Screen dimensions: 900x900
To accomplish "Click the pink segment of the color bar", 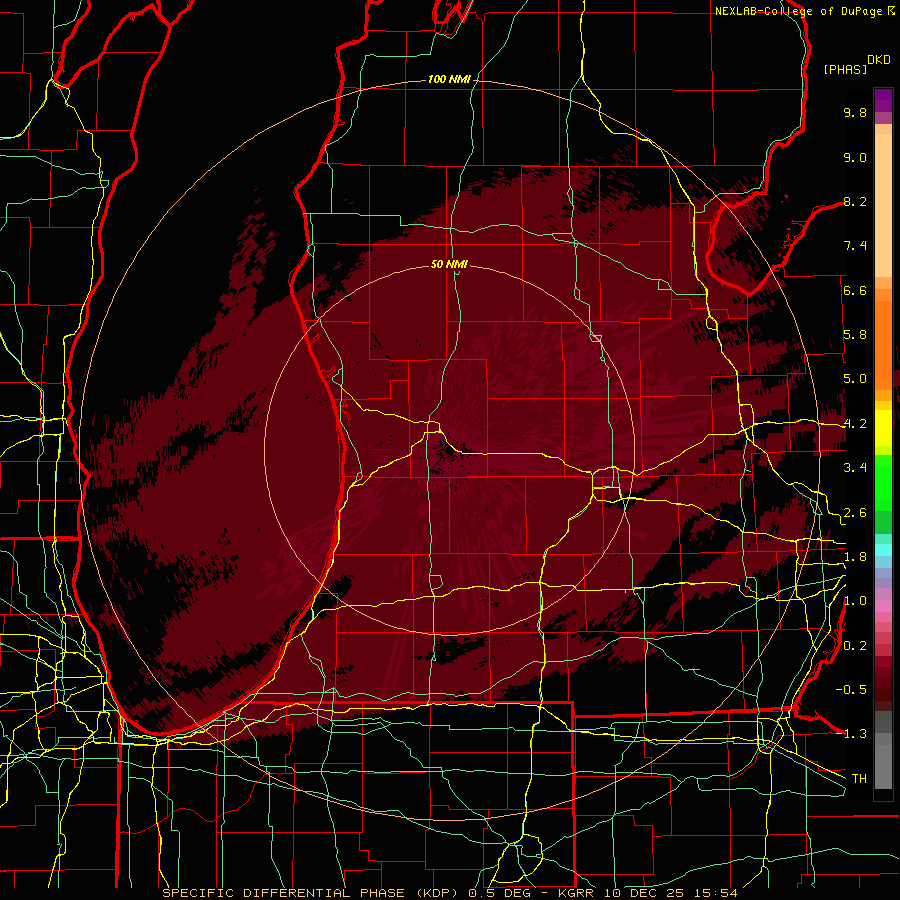I will click(883, 606).
